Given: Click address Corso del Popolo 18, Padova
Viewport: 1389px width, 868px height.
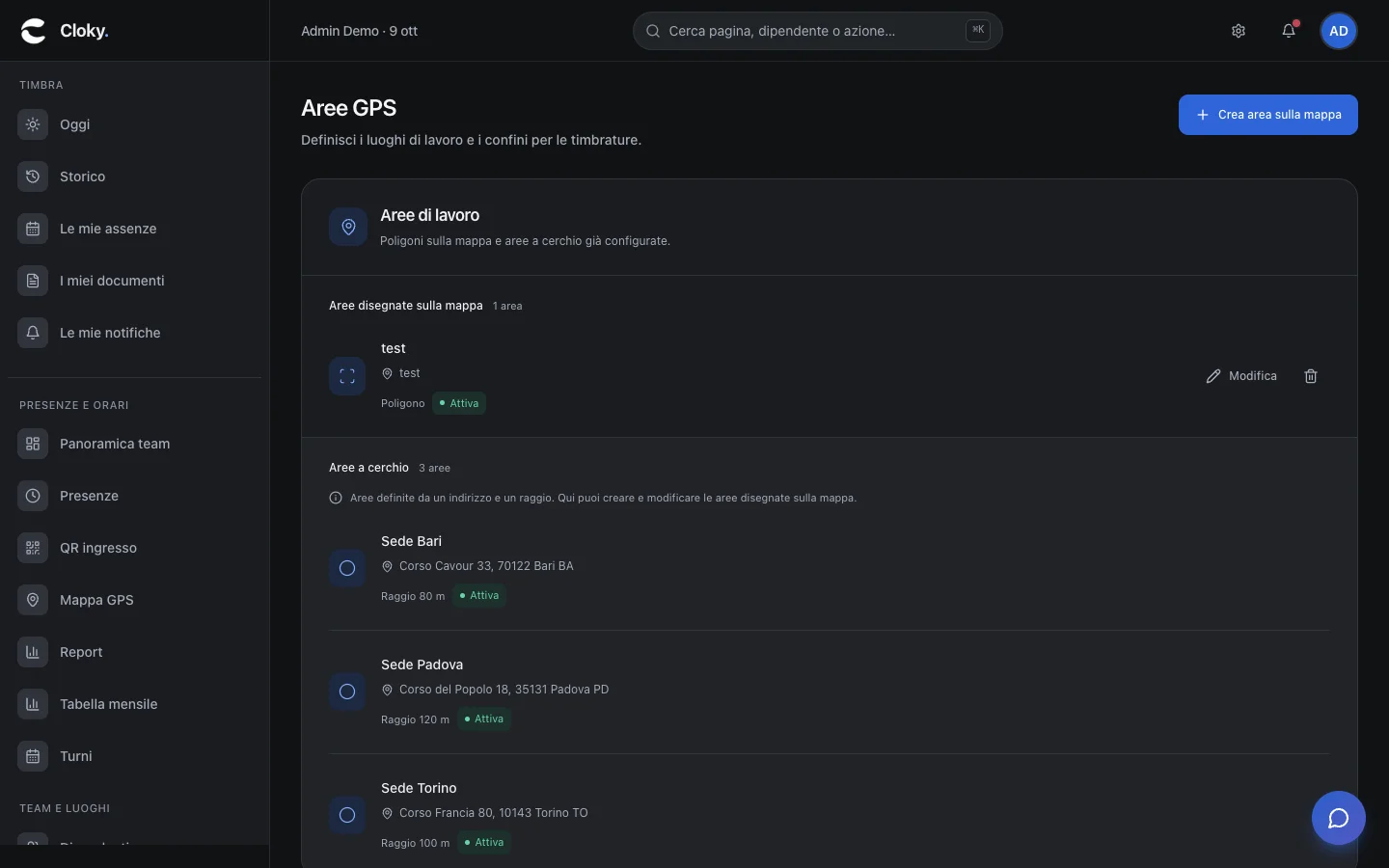Looking at the screenshot, I should (x=504, y=690).
